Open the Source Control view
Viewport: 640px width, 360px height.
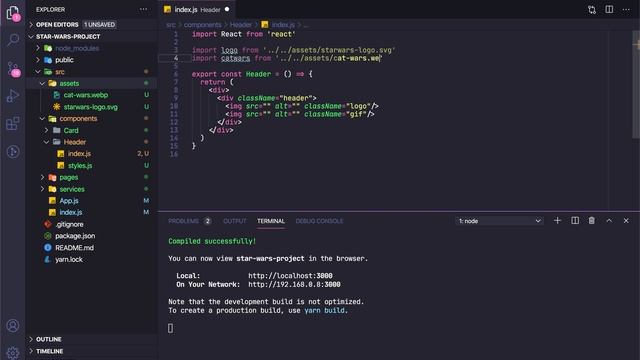point(13,69)
